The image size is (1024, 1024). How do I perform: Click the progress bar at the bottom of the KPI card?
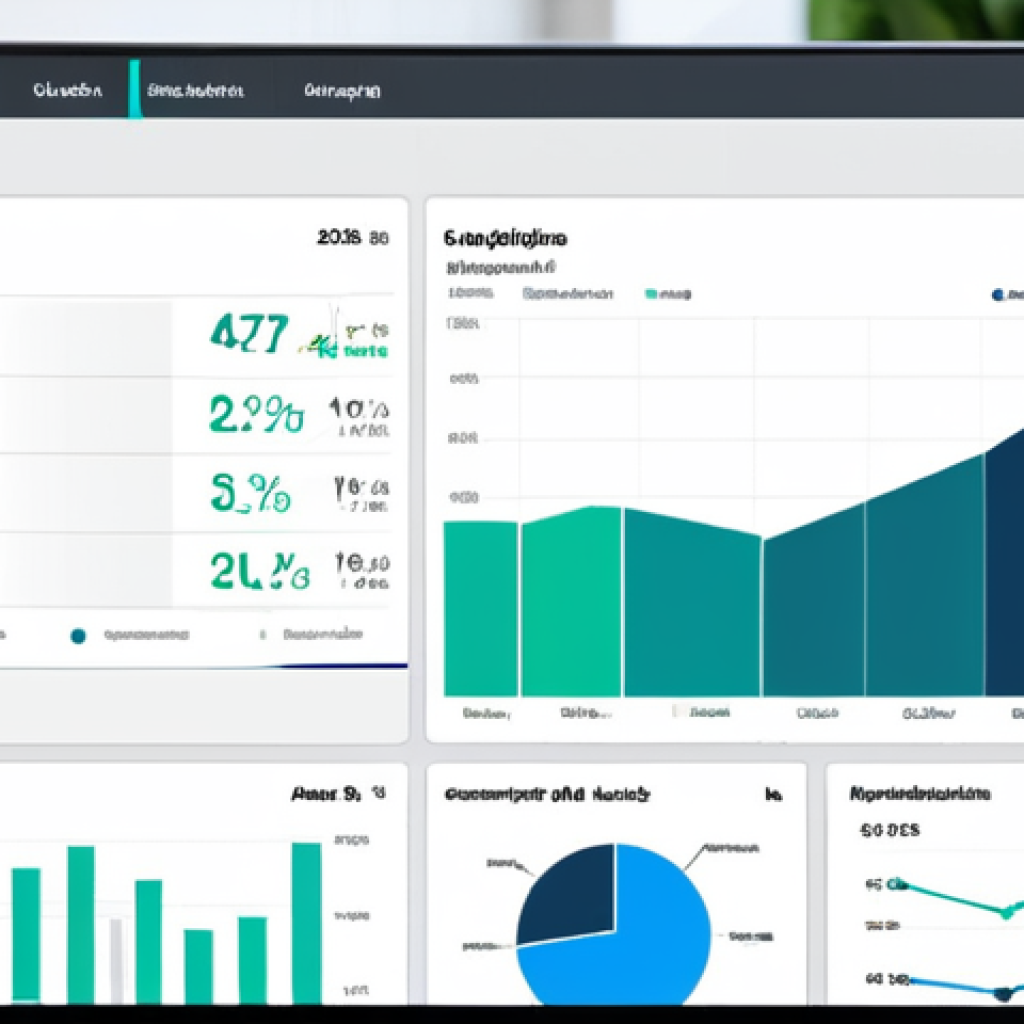(x=200, y=663)
